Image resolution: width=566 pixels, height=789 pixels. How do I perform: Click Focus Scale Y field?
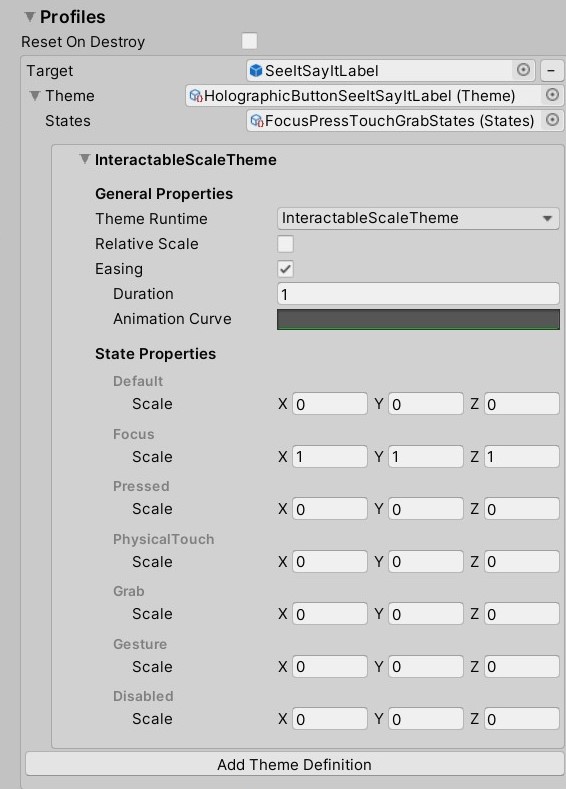[426, 456]
